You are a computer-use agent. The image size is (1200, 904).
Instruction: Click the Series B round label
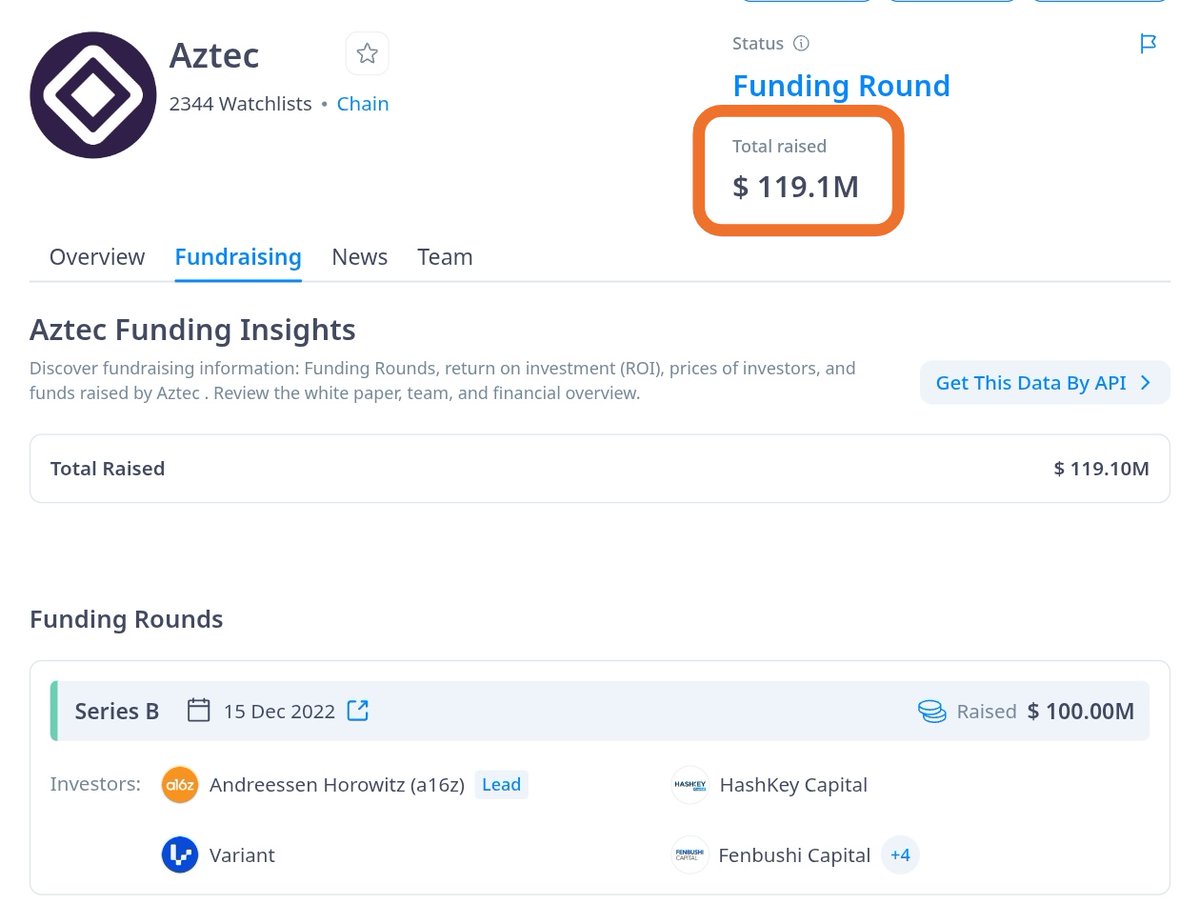click(x=117, y=711)
